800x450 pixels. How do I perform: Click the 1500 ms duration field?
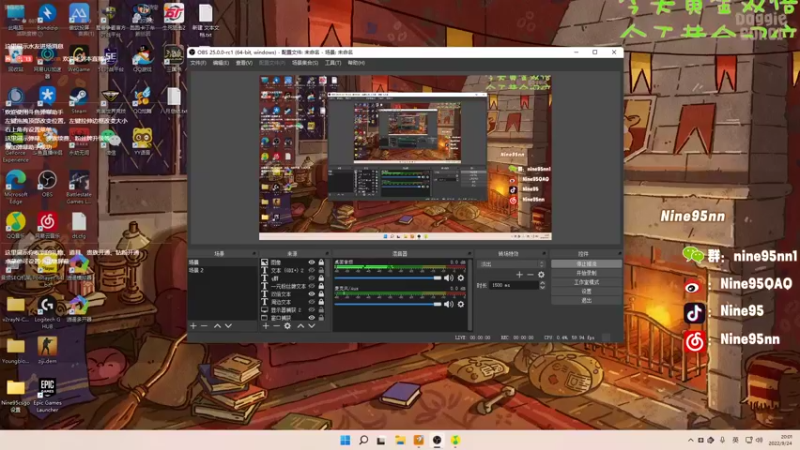tap(514, 285)
